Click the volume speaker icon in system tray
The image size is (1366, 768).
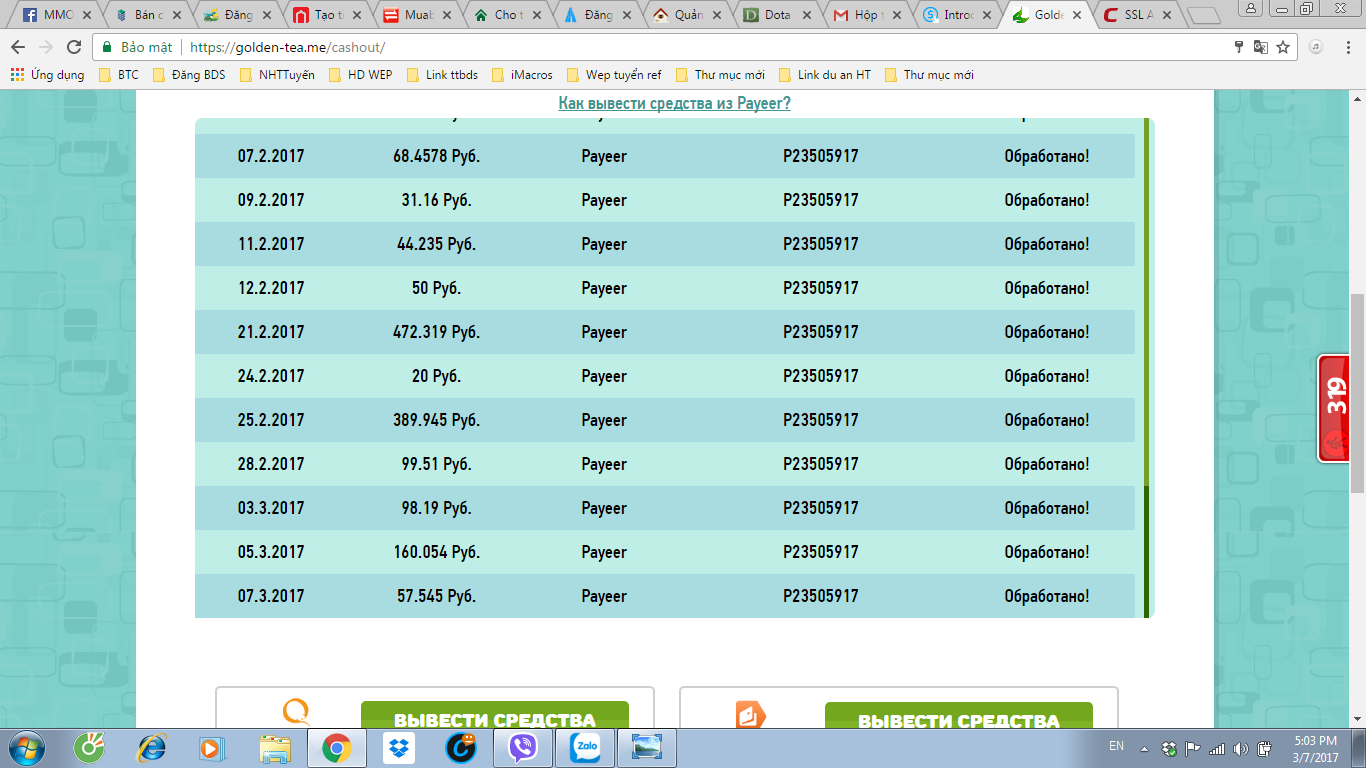coord(1240,748)
